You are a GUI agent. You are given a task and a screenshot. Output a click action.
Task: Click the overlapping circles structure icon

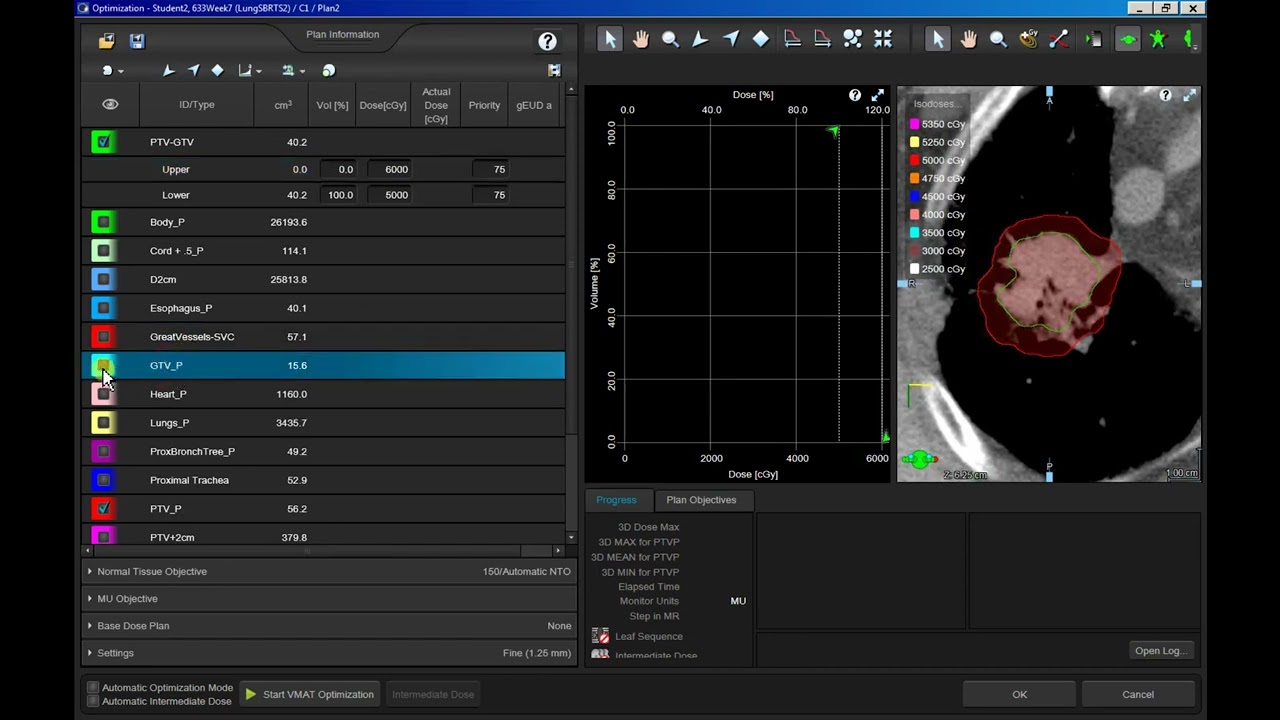point(329,70)
